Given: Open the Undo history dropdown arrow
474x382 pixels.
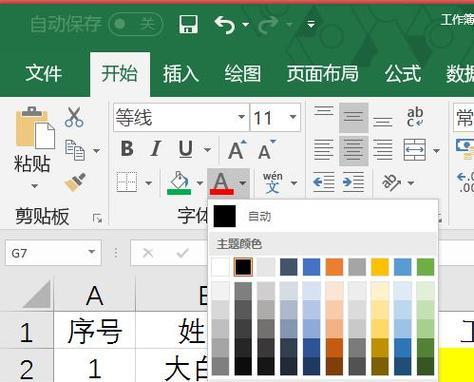Looking at the screenshot, I should point(246,25).
